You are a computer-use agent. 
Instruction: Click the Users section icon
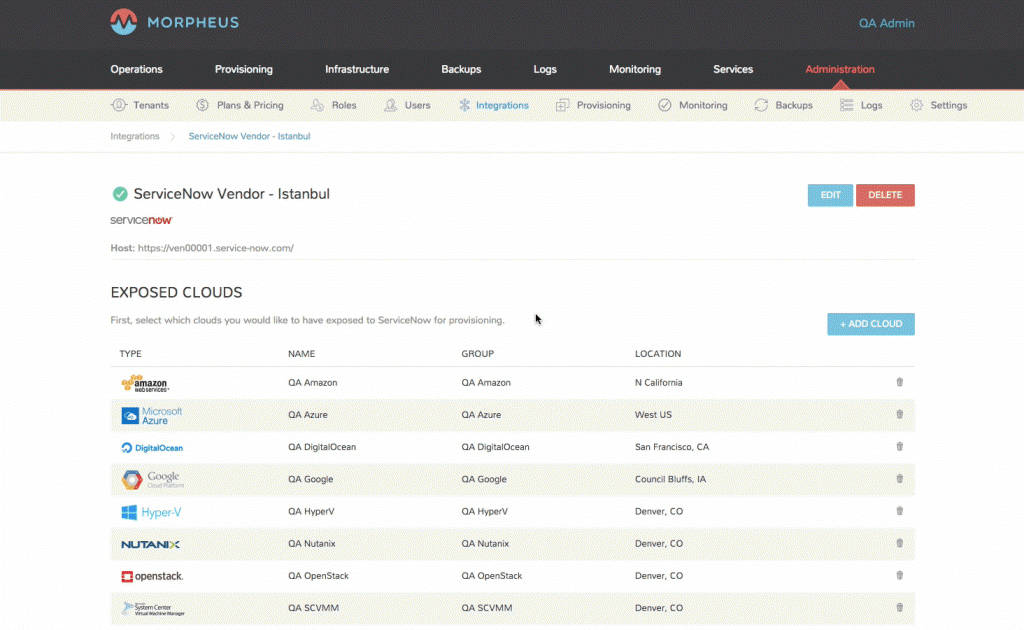coord(390,105)
